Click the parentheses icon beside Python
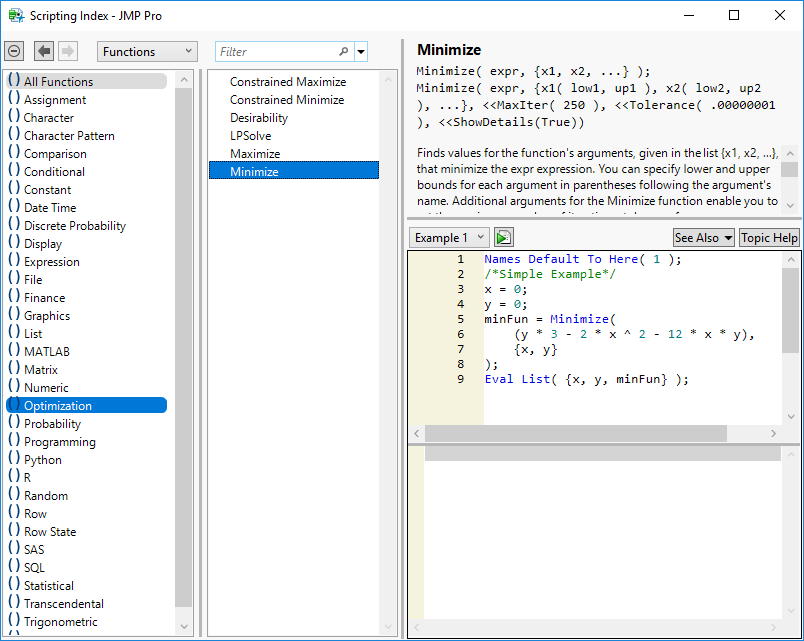 tap(14, 459)
